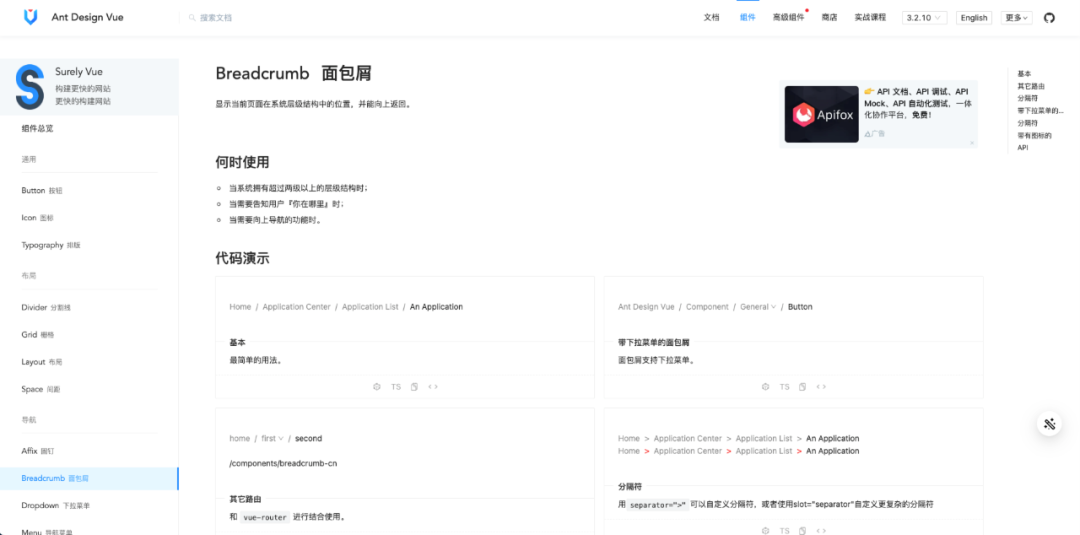Open the 3.2.10 version dropdown
1080x535 pixels.
[925, 18]
